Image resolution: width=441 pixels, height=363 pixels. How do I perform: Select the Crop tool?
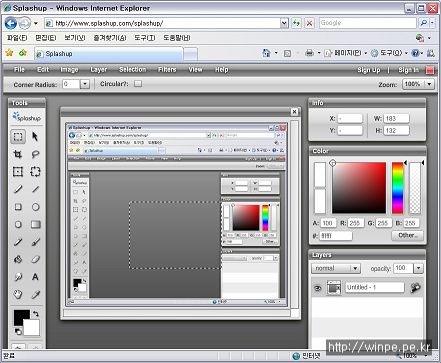coord(18,154)
